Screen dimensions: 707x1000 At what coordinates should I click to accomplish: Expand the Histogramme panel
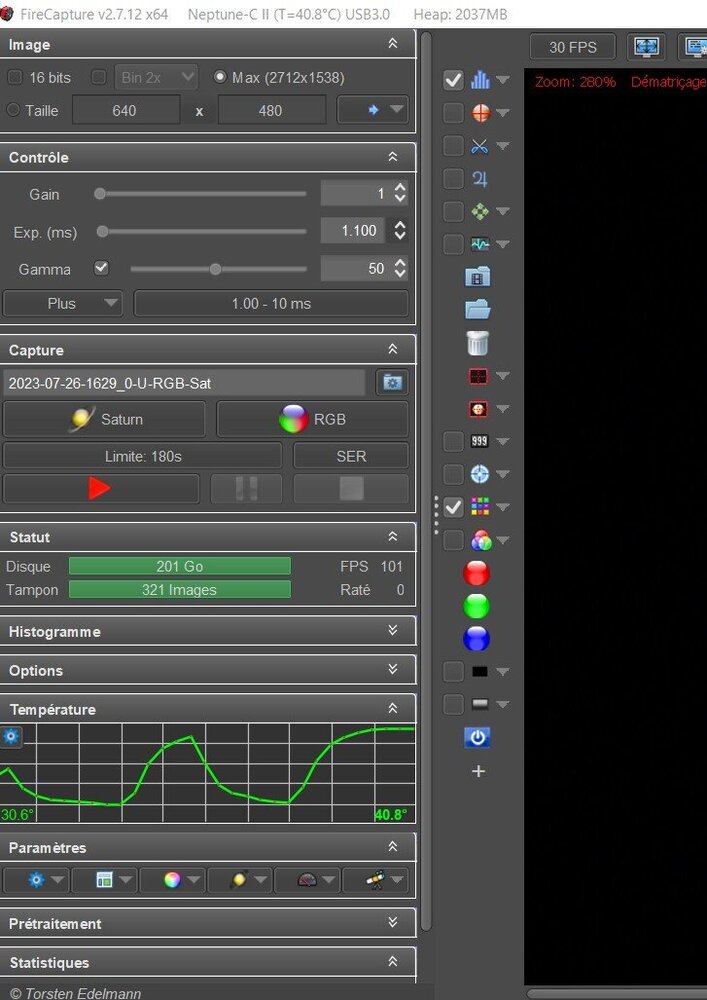pos(208,631)
